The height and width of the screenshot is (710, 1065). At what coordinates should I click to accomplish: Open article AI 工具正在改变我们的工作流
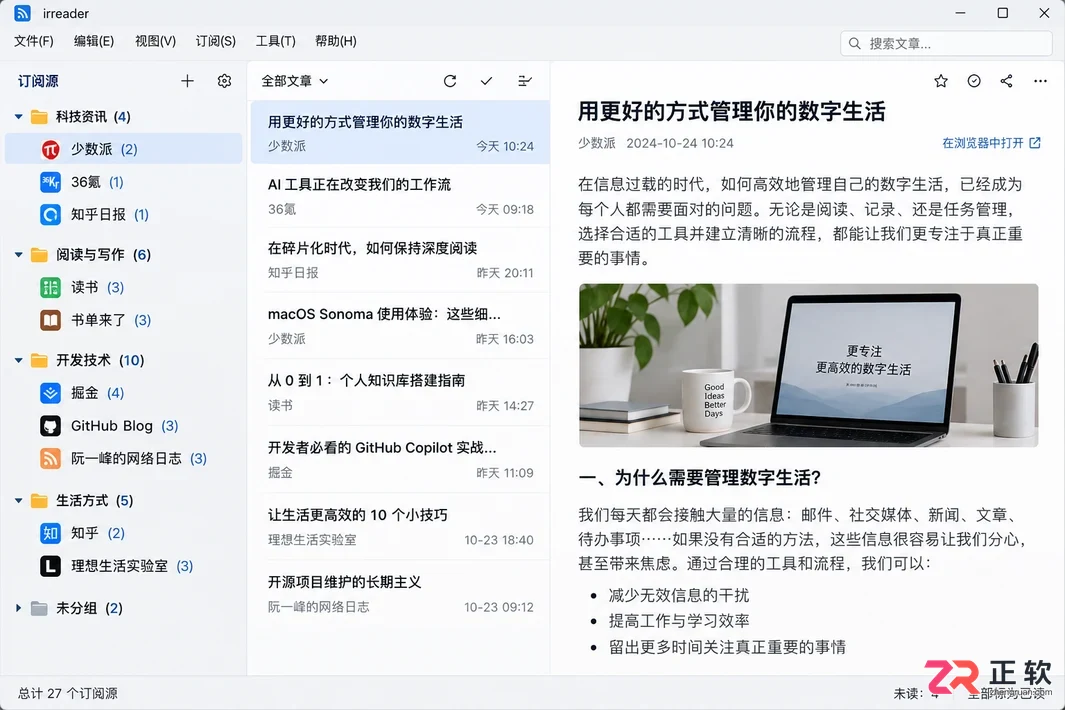[400, 196]
